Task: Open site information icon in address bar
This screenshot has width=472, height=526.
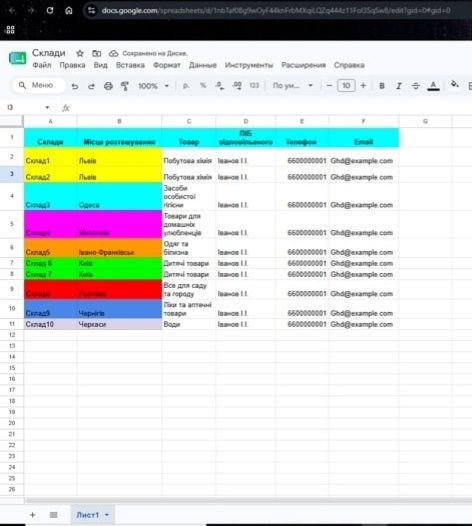Action: point(92,10)
